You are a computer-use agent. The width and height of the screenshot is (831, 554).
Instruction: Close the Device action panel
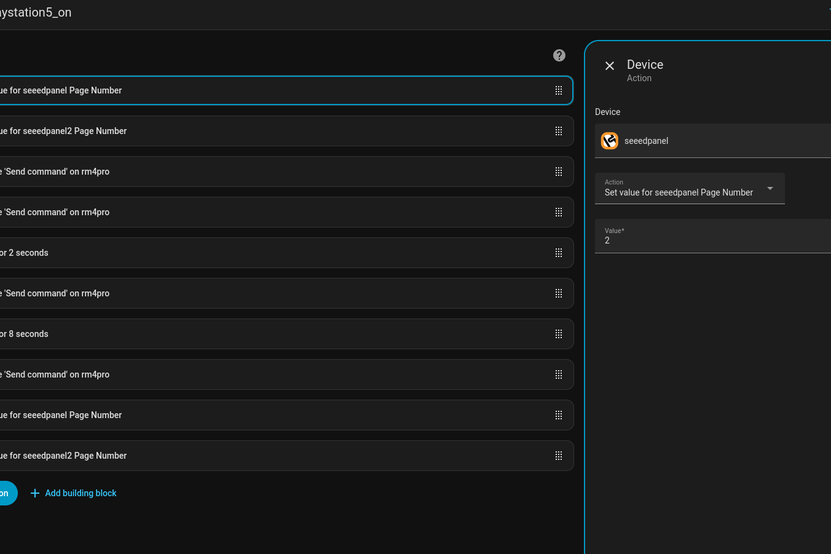click(610, 66)
